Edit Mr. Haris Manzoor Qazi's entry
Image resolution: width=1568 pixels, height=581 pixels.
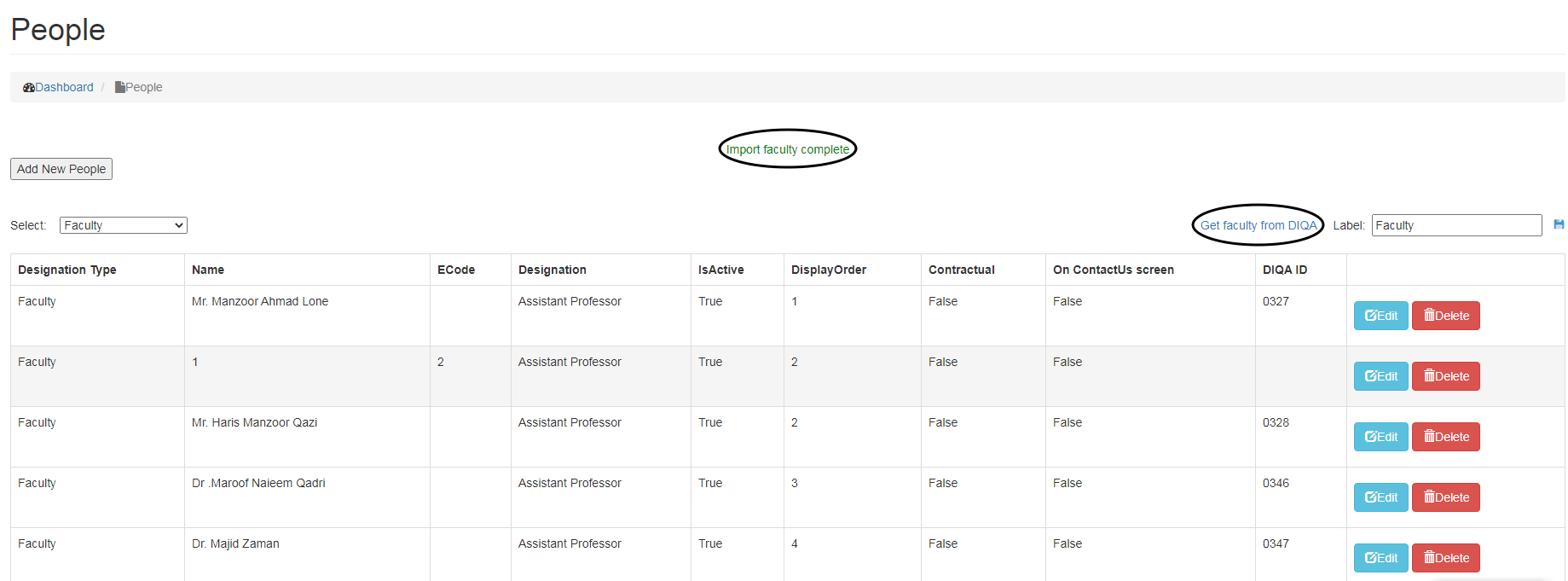tap(1380, 437)
